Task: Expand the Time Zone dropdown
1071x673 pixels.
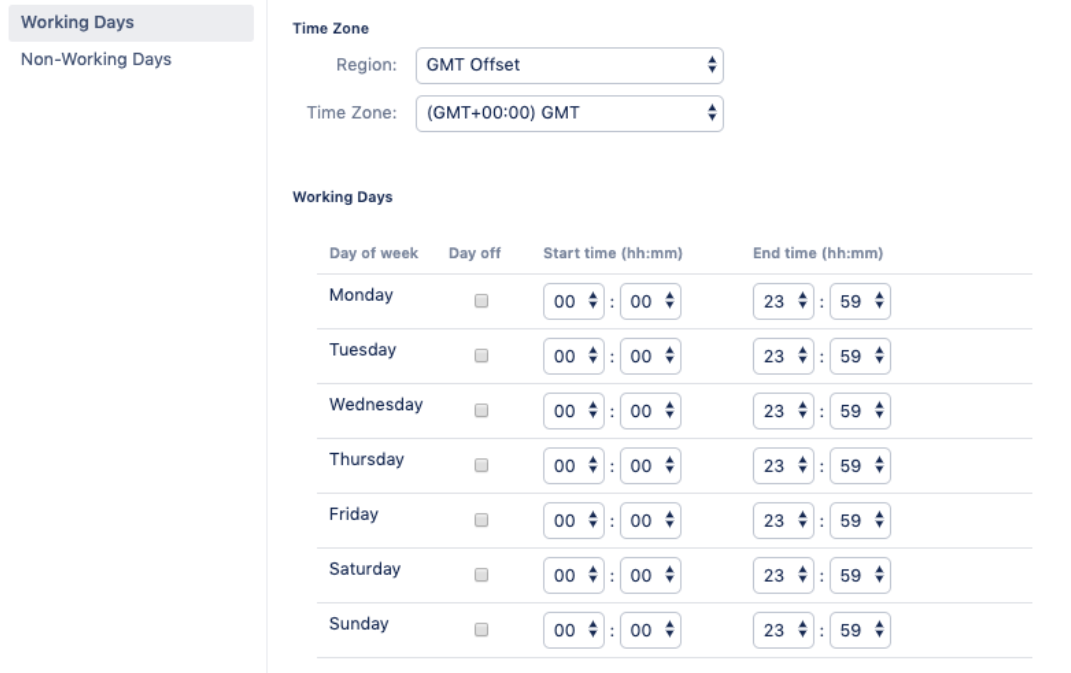Action: 568,114
